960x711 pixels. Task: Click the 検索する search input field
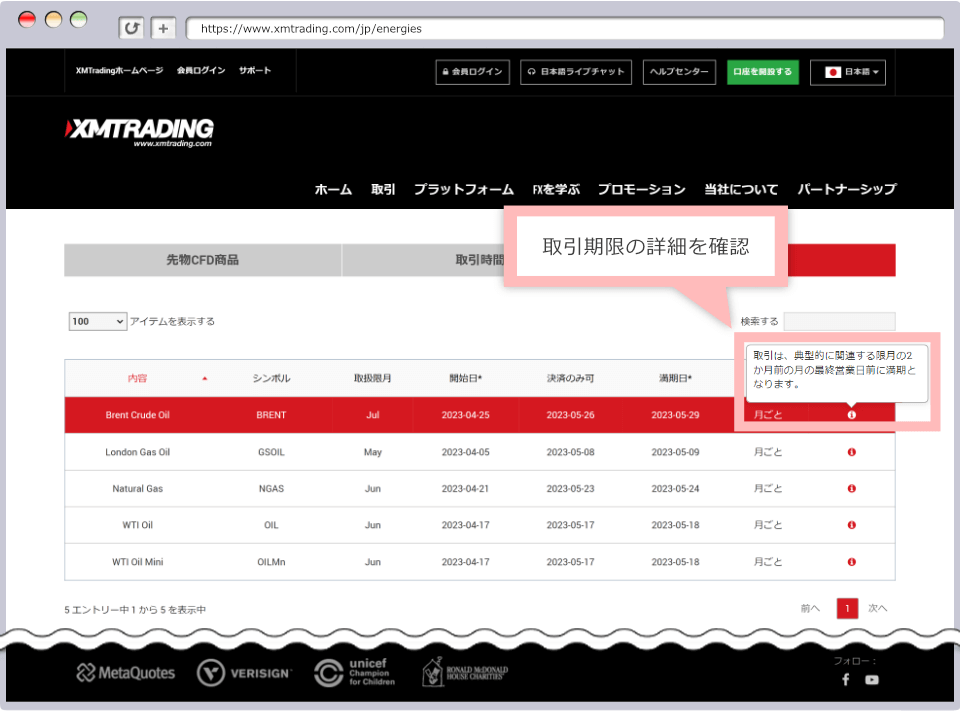[x=839, y=321]
